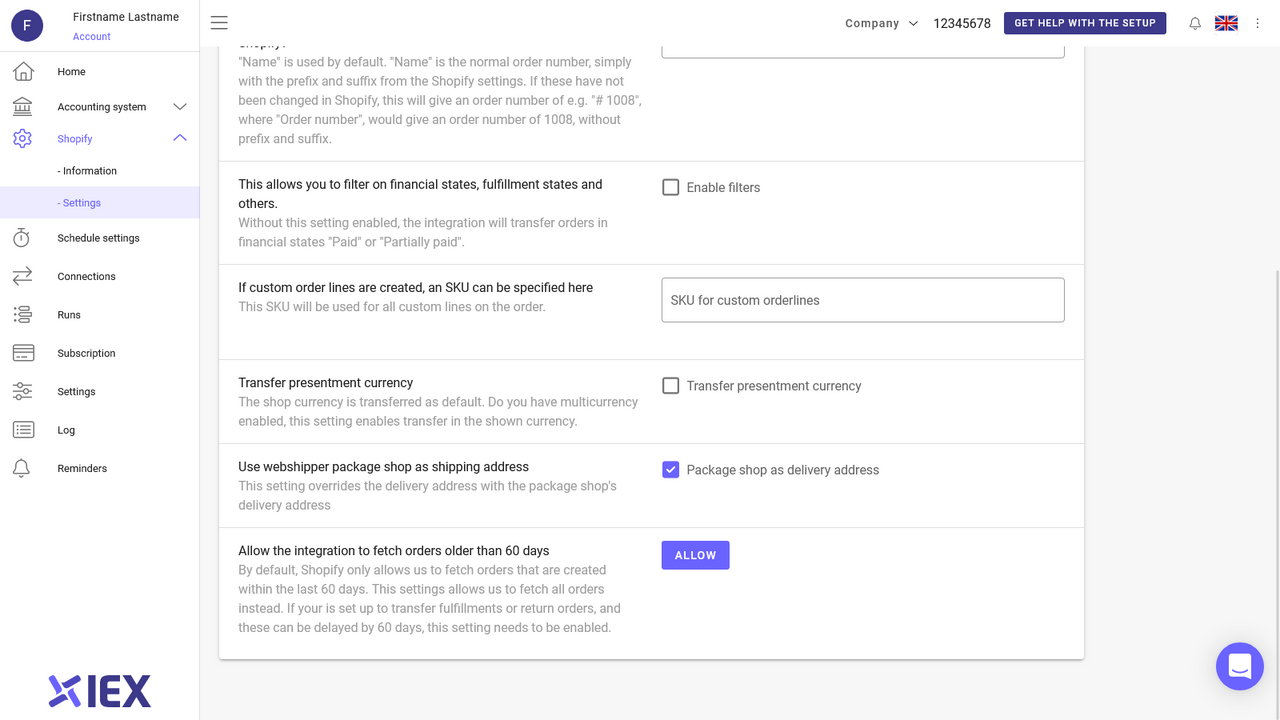The height and width of the screenshot is (720, 1280).
Task: Open the Runs page
Action: pyautogui.click(x=69, y=315)
